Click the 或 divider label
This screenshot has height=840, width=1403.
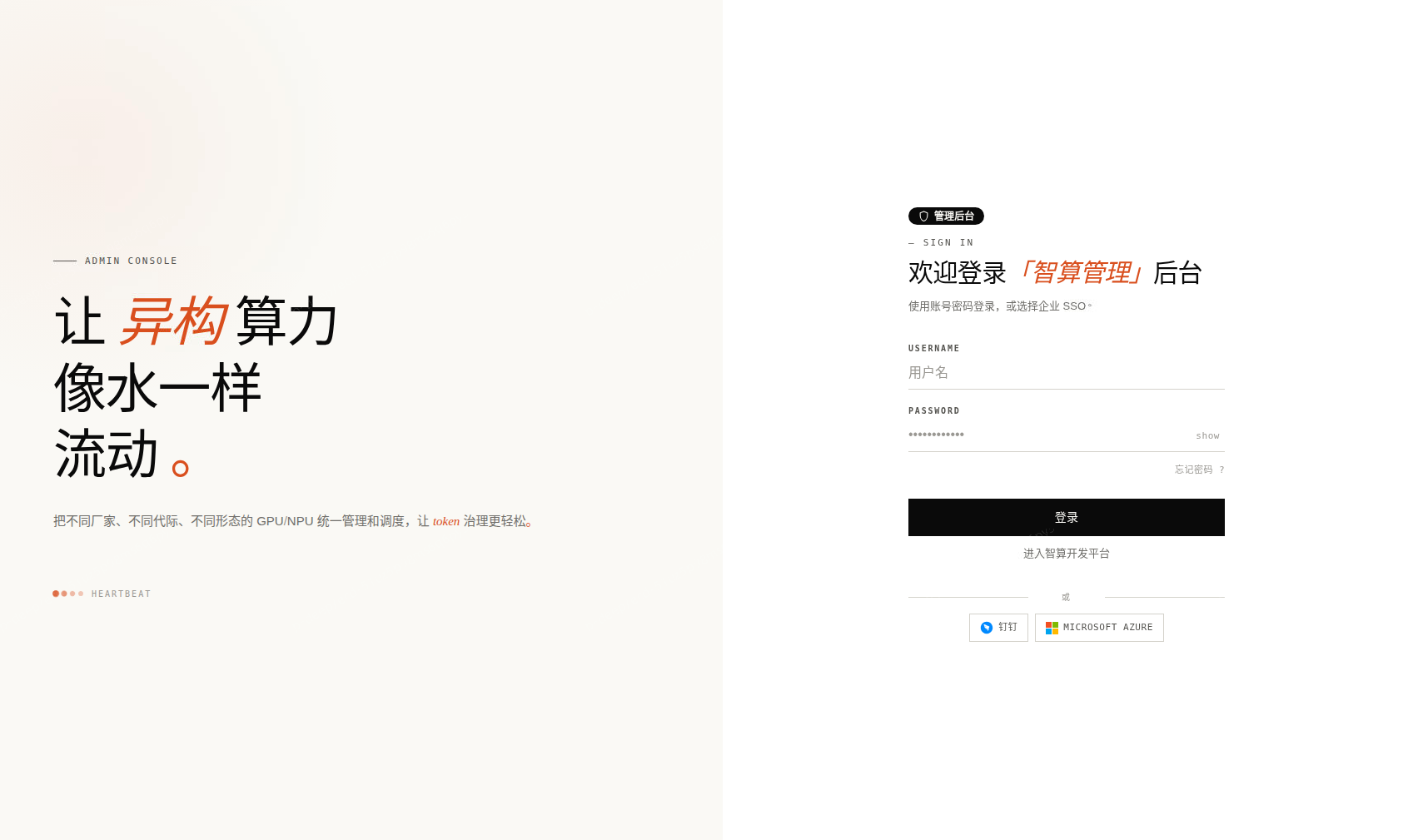pos(1066,597)
